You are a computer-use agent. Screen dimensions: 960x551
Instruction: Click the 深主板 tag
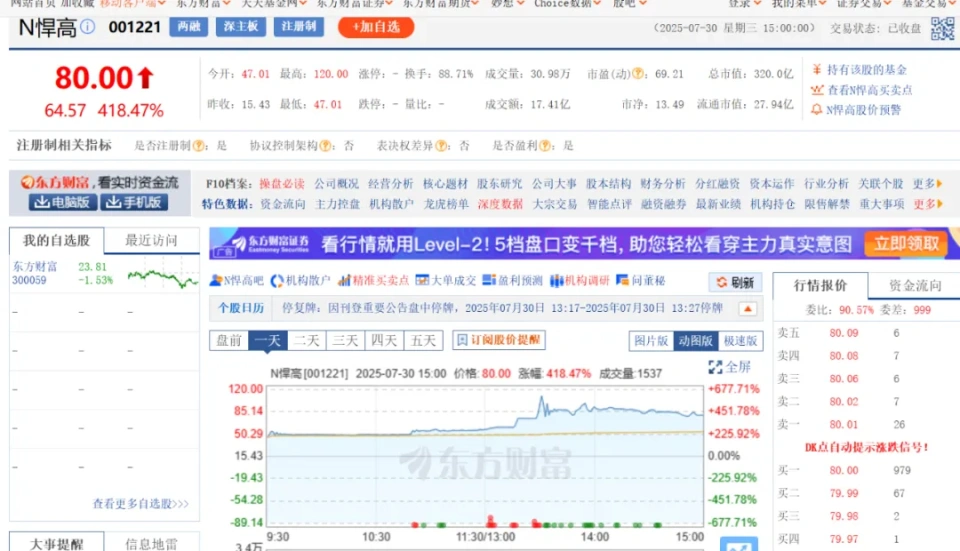click(241, 27)
